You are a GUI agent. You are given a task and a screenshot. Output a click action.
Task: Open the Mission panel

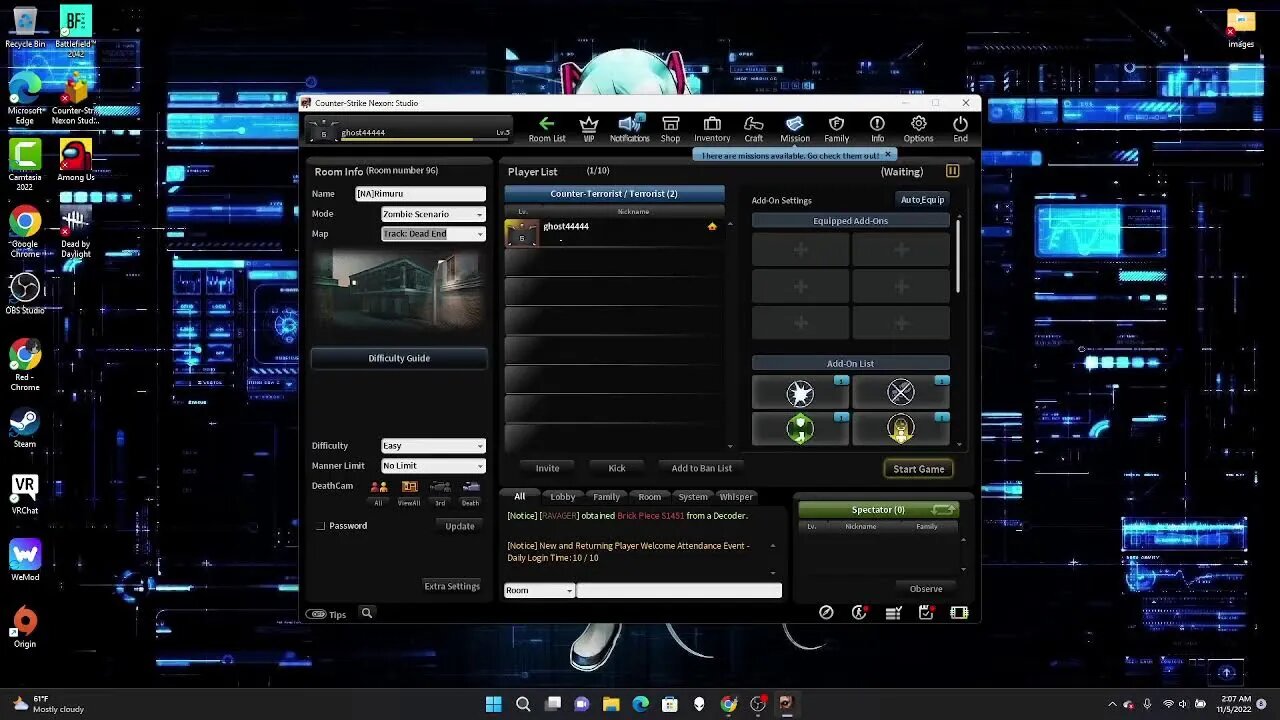click(x=795, y=129)
